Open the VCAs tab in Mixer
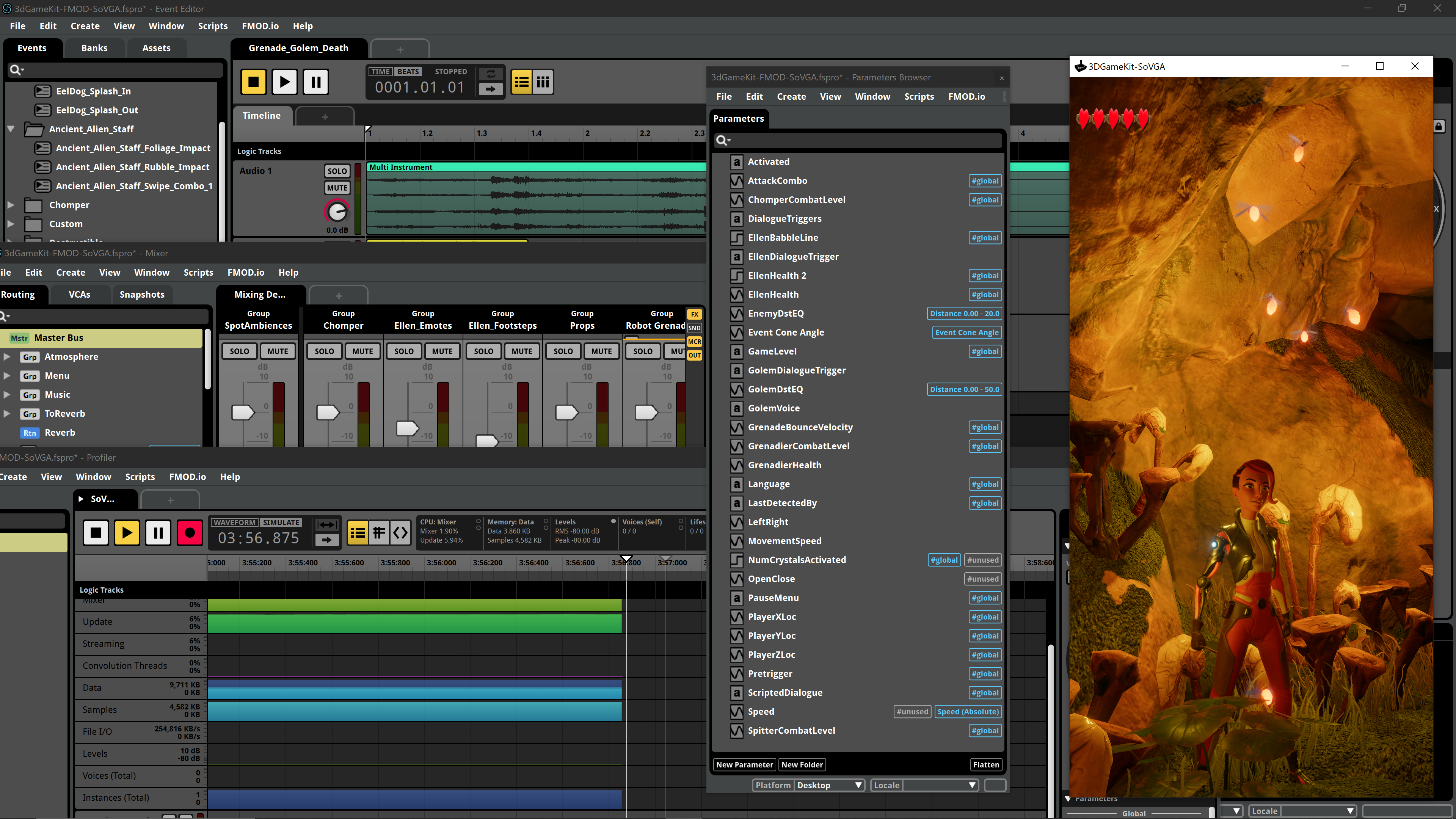The image size is (1456, 819). (x=79, y=295)
